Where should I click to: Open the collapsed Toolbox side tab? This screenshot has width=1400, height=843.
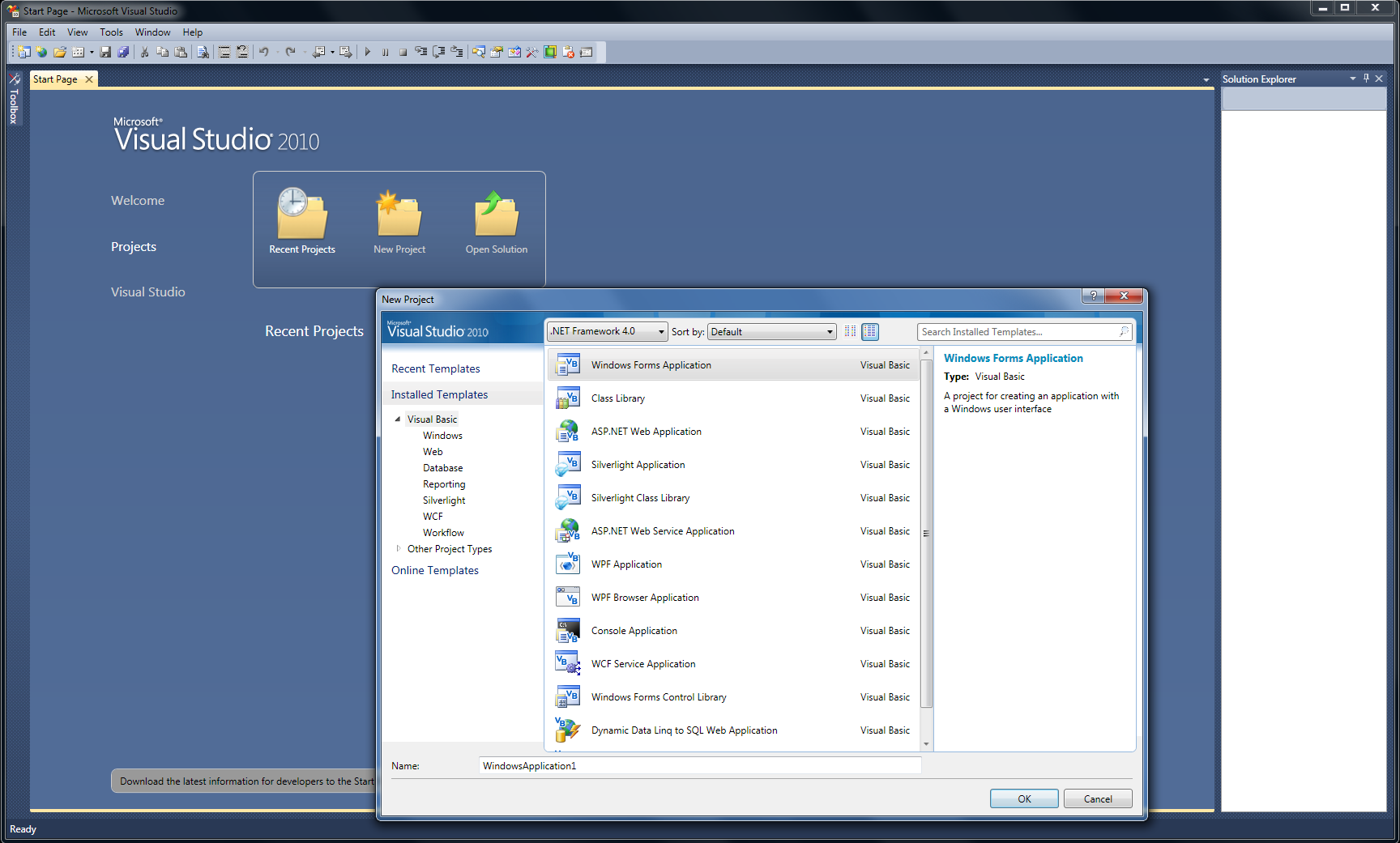tap(14, 99)
